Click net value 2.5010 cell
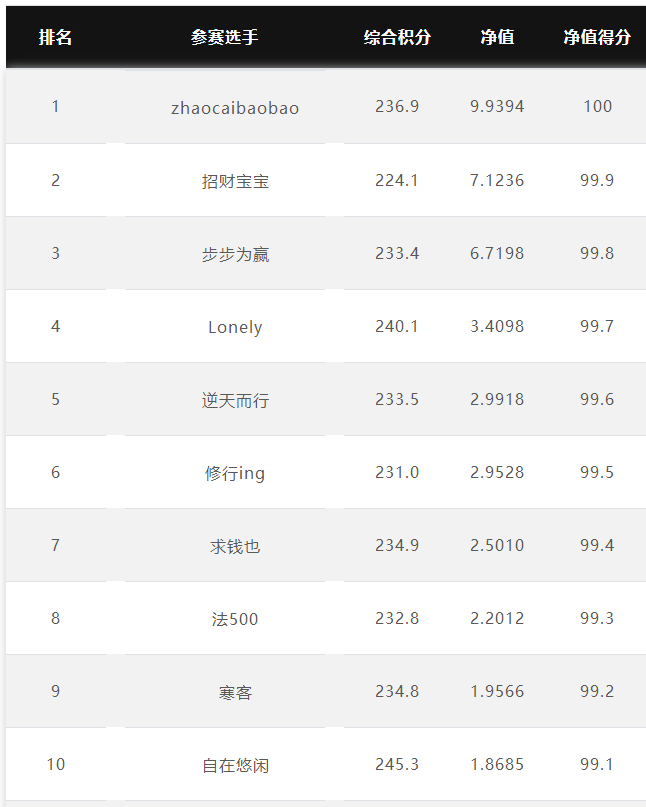This screenshot has width=646, height=807. click(497, 545)
